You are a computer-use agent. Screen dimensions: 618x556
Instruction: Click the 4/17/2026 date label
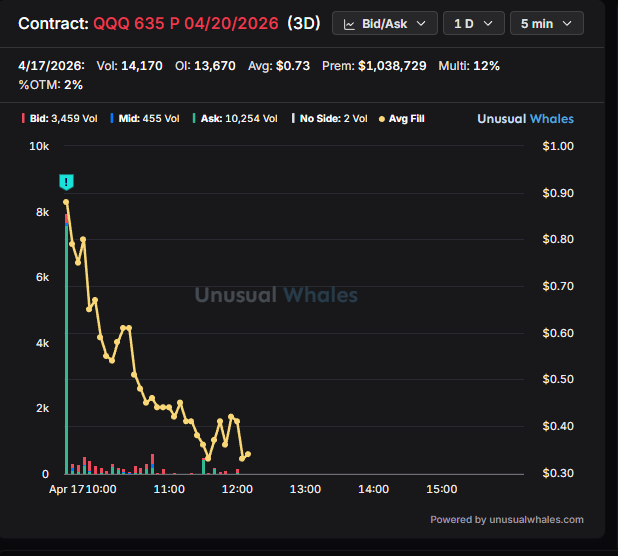point(51,66)
